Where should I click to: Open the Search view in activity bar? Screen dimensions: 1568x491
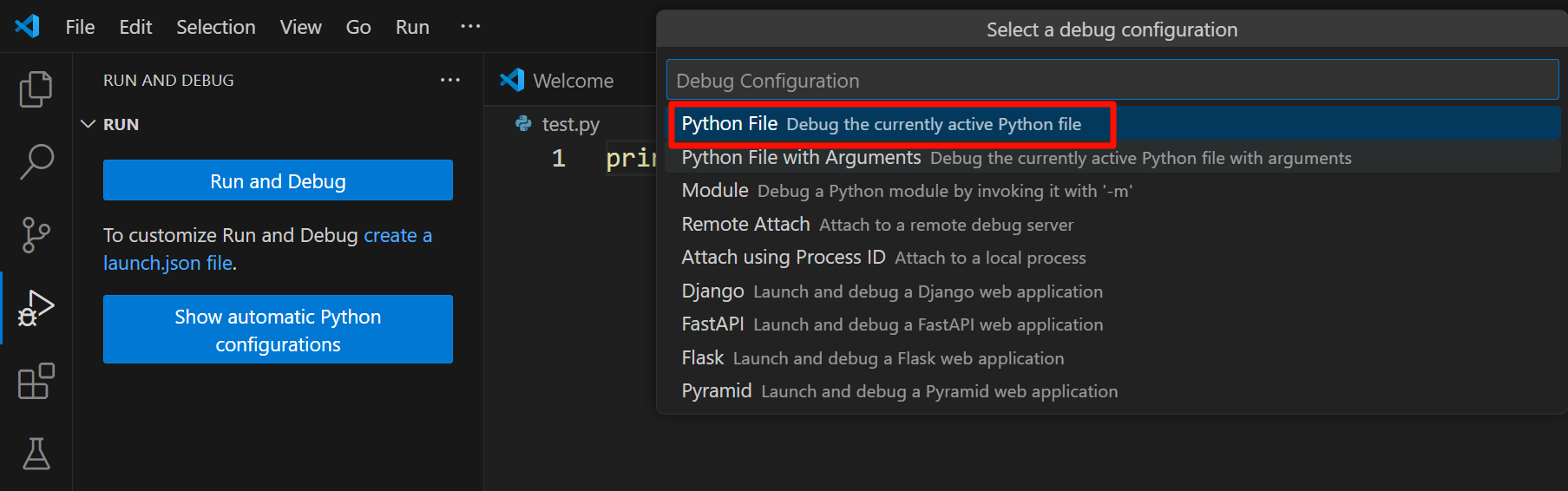(36, 161)
